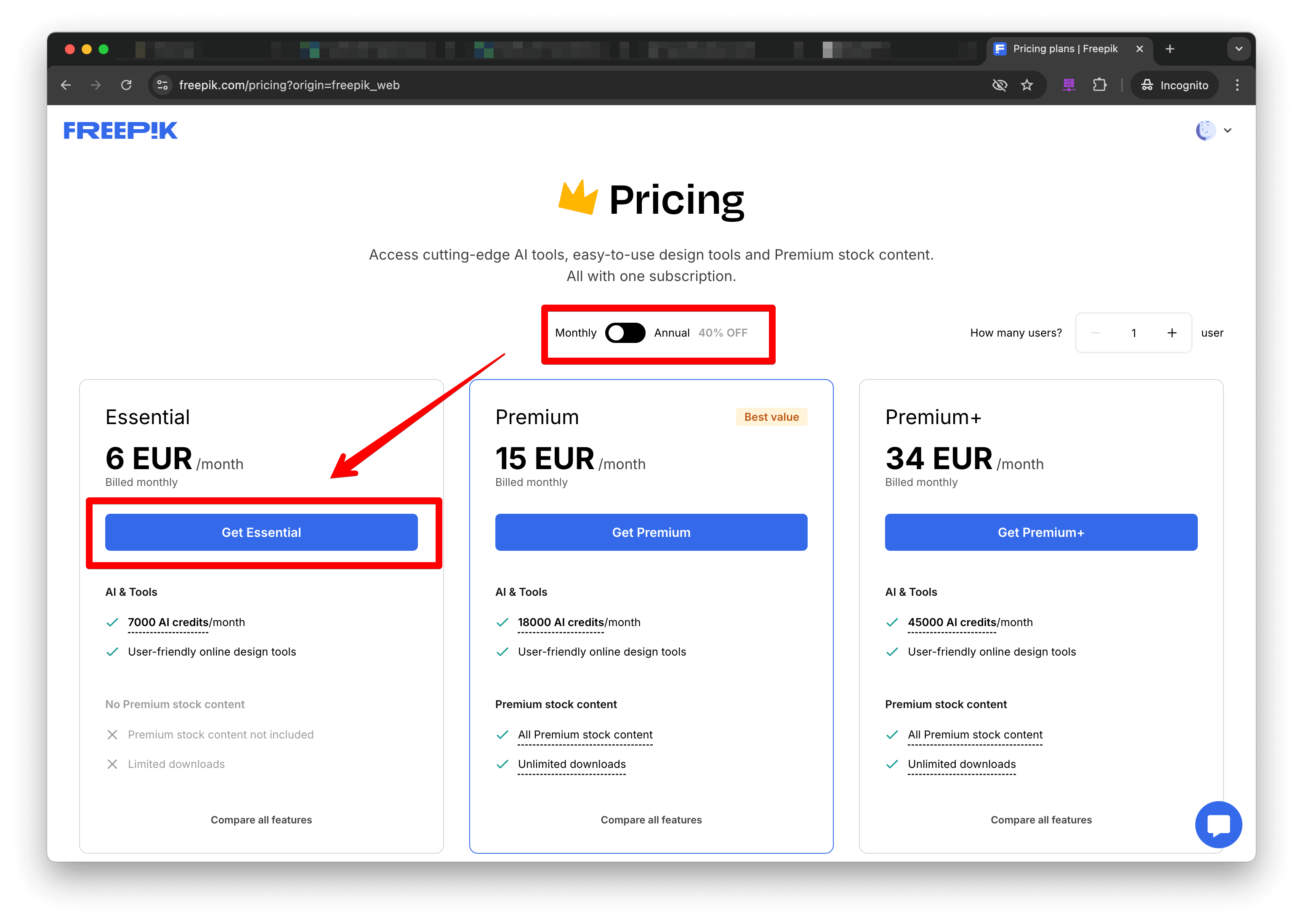Open a new browser tab
Screen dimensions: 1303x924
[1169, 49]
